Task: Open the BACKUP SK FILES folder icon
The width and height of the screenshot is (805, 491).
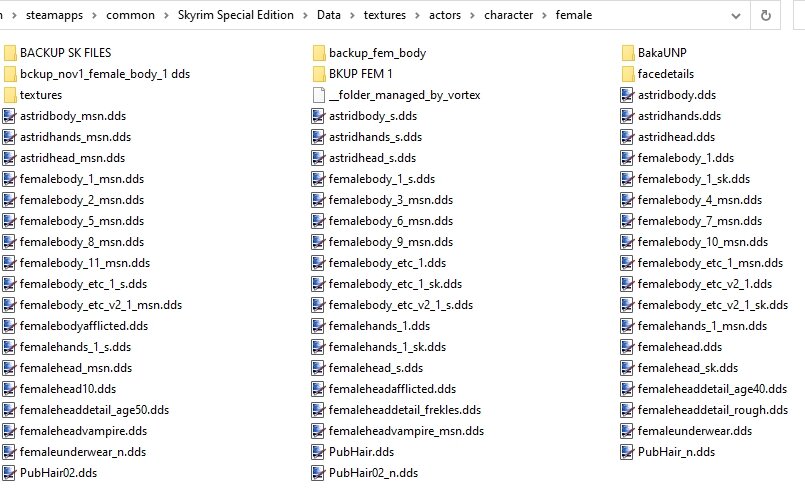Action: pyautogui.click(x=10, y=53)
